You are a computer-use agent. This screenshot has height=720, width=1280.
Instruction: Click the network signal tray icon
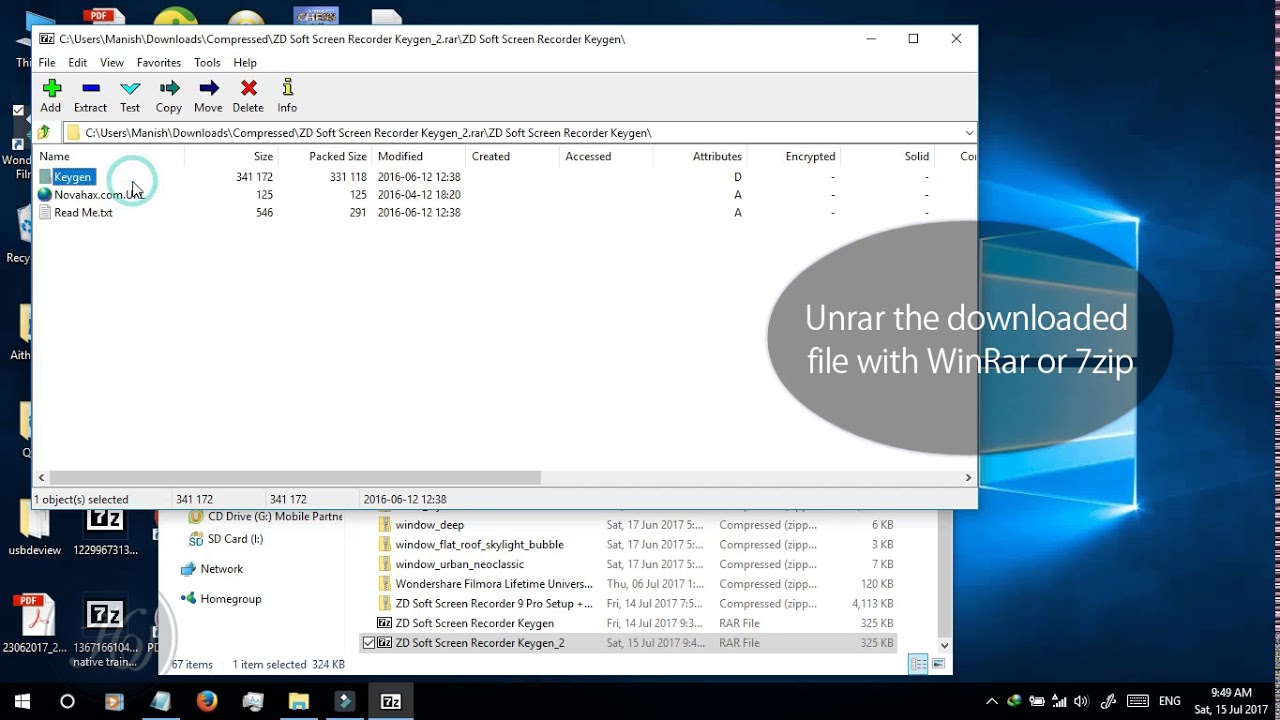(x=1060, y=701)
